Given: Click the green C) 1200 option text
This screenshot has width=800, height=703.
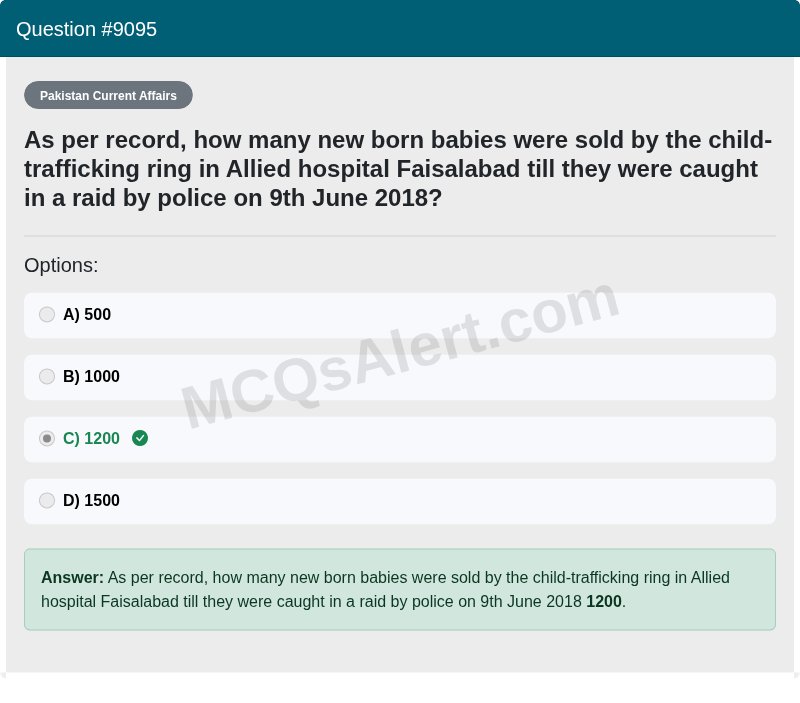Looking at the screenshot, I should [91, 438].
